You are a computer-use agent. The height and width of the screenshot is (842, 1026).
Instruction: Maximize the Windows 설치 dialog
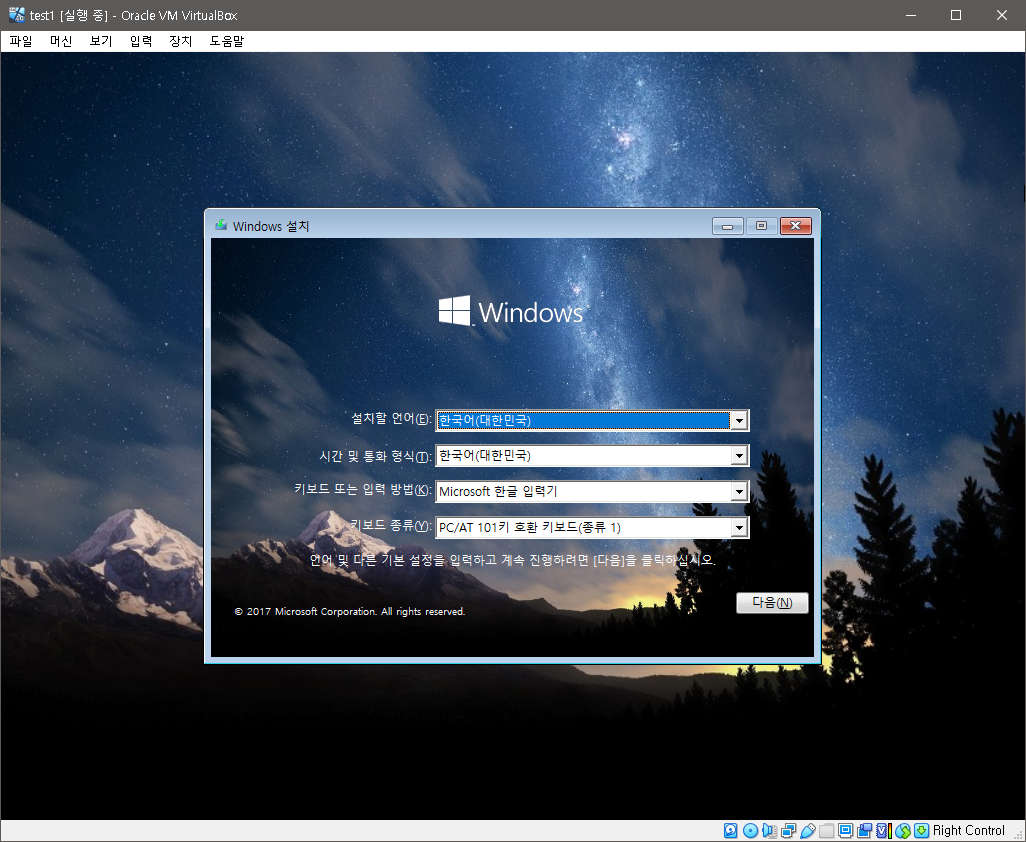coord(761,226)
